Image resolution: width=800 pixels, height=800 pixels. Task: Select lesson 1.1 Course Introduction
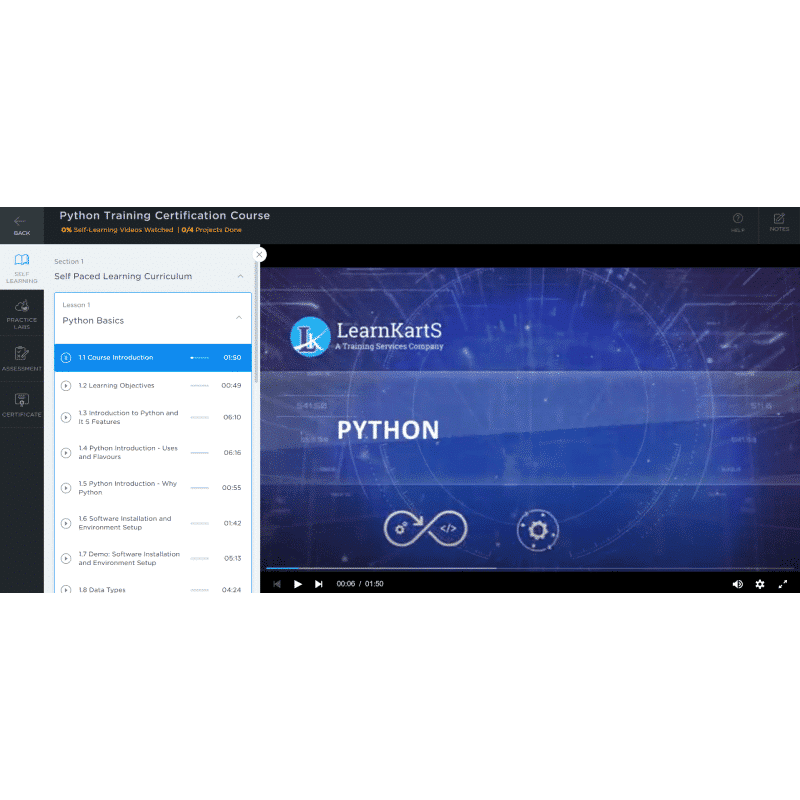(x=153, y=358)
